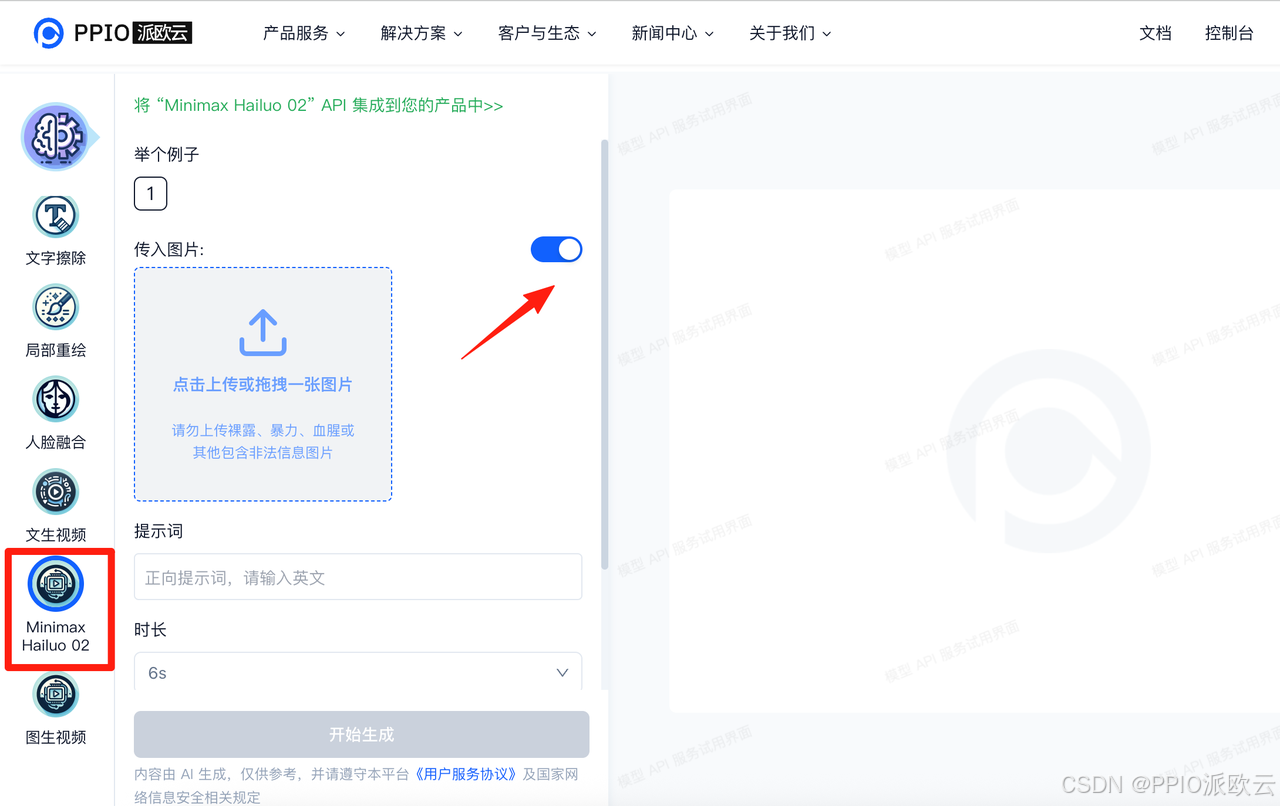Open the 时长 duration dropdown
Viewport: 1280px width, 806px height.
[x=357, y=672]
